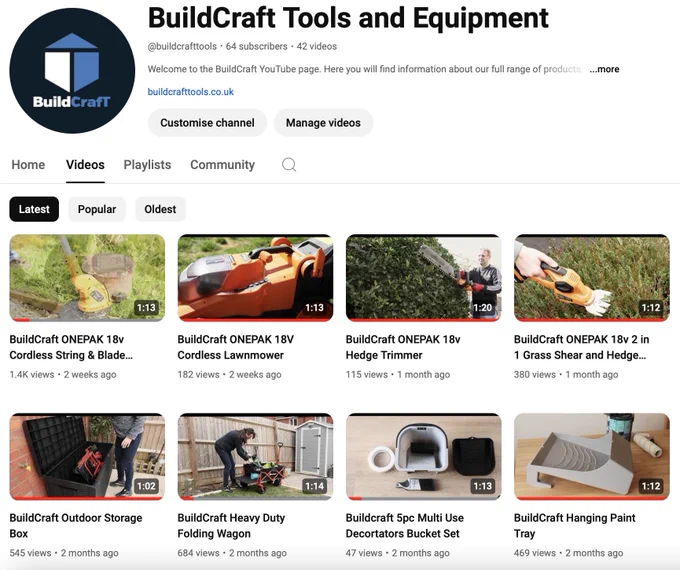The width and height of the screenshot is (680, 570).
Task: Open the Outdoor Storage Box thumbnail
Action: [x=87, y=457]
